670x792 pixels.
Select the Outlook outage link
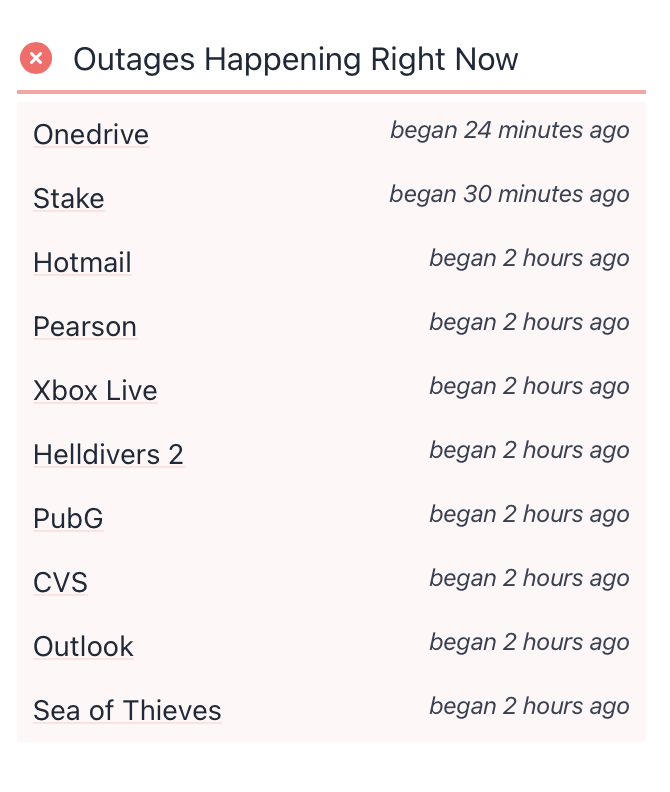(x=83, y=647)
